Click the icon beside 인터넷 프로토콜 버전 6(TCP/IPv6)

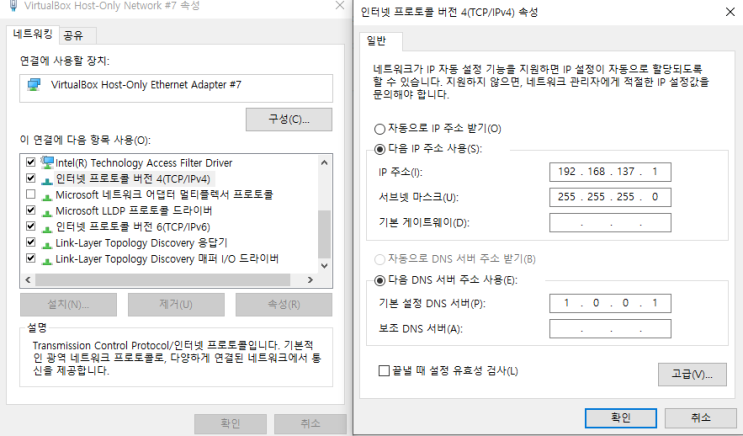(x=47, y=228)
